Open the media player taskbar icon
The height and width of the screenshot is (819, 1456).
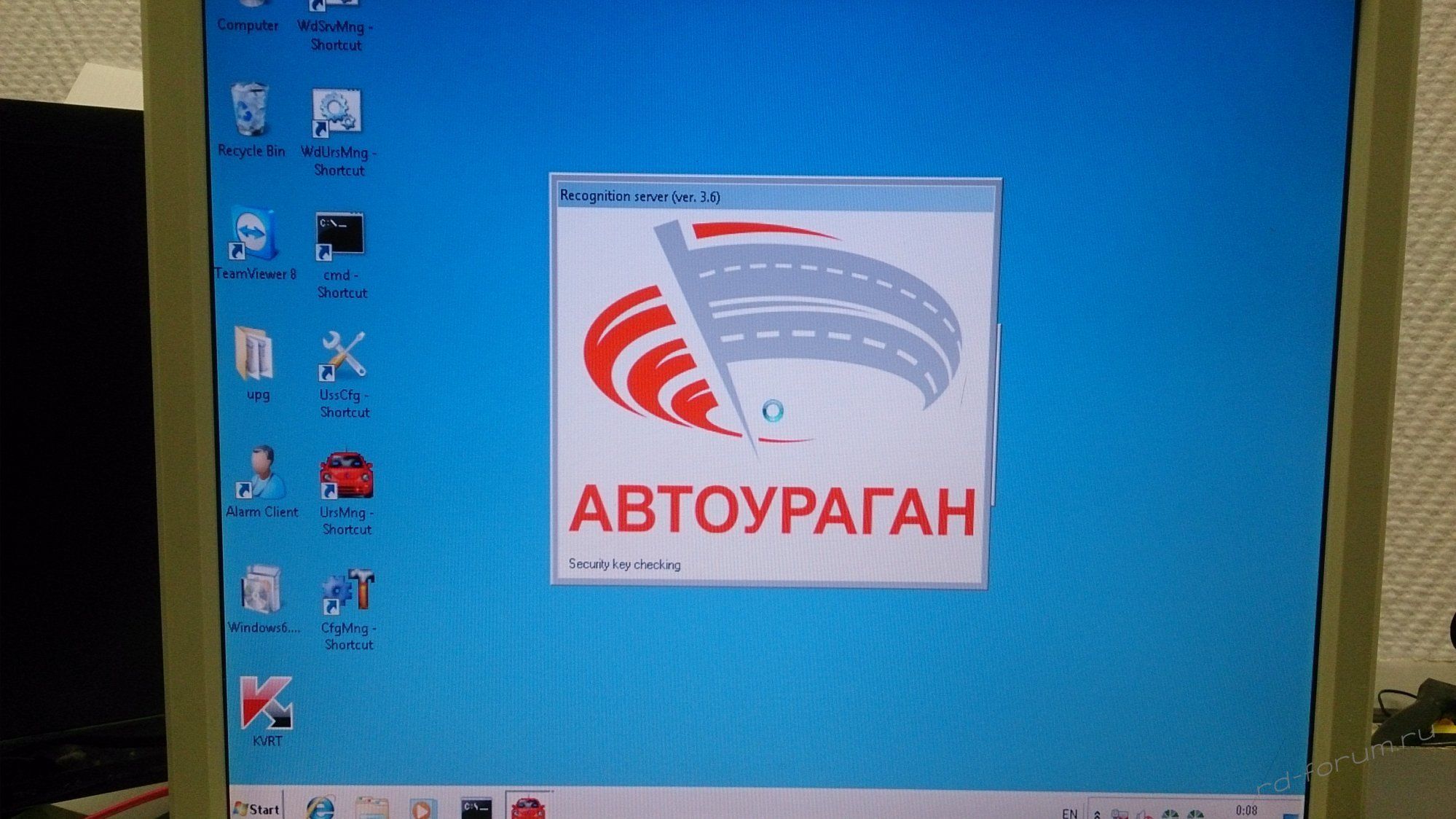point(422,807)
